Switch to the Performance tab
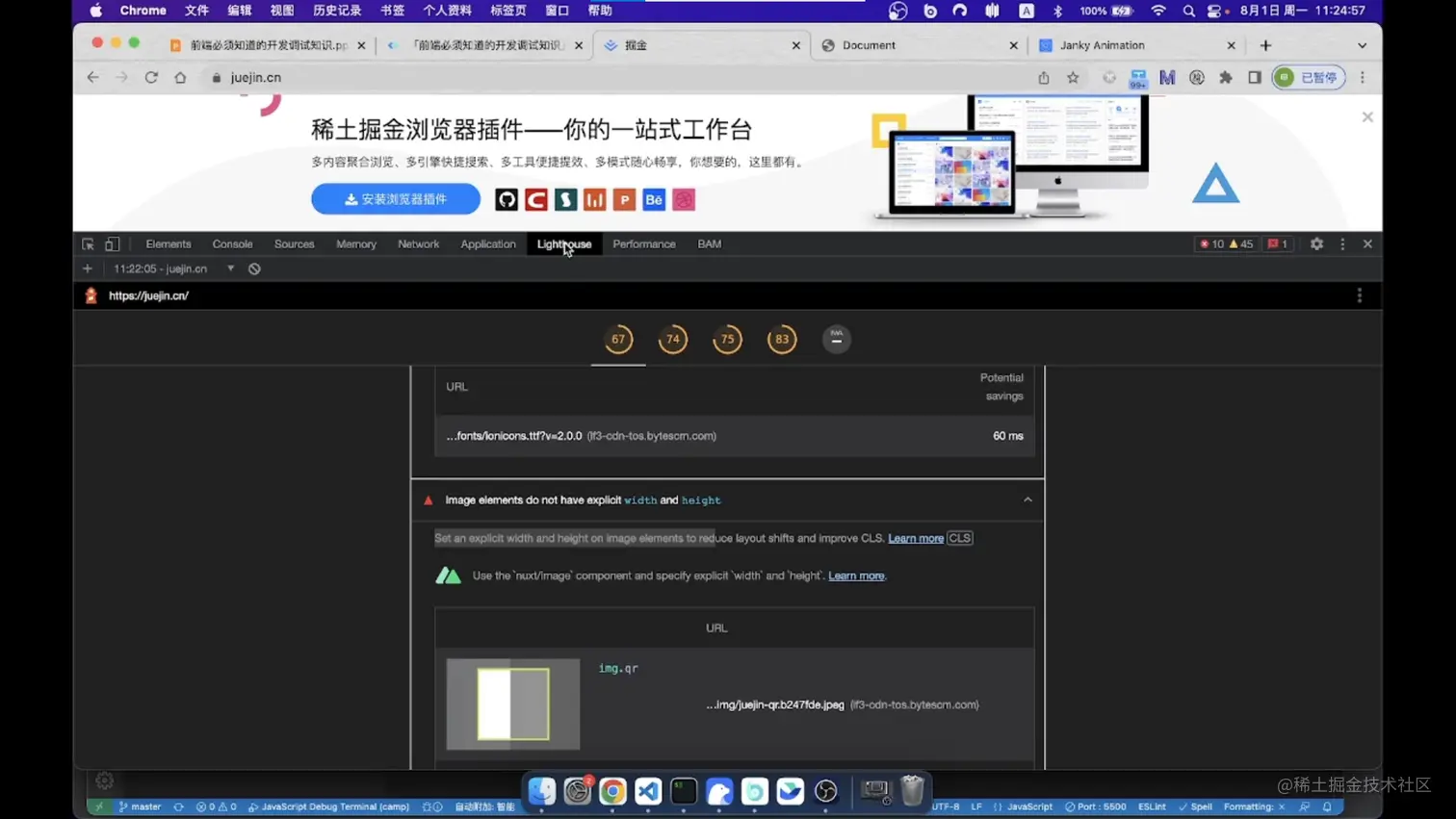This screenshot has width=1456, height=819. [644, 244]
